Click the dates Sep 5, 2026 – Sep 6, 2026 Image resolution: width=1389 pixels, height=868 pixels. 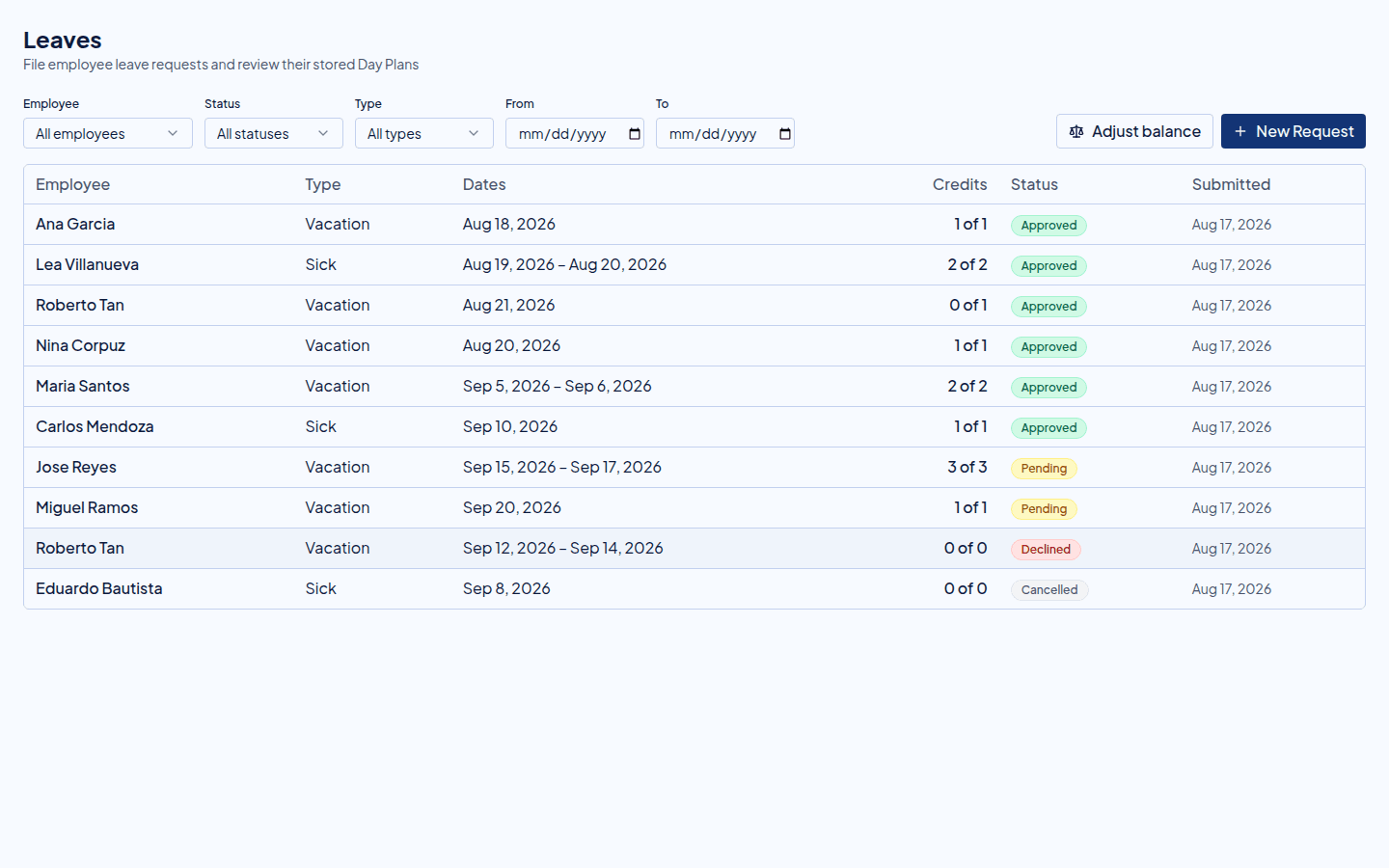click(x=558, y=386)
